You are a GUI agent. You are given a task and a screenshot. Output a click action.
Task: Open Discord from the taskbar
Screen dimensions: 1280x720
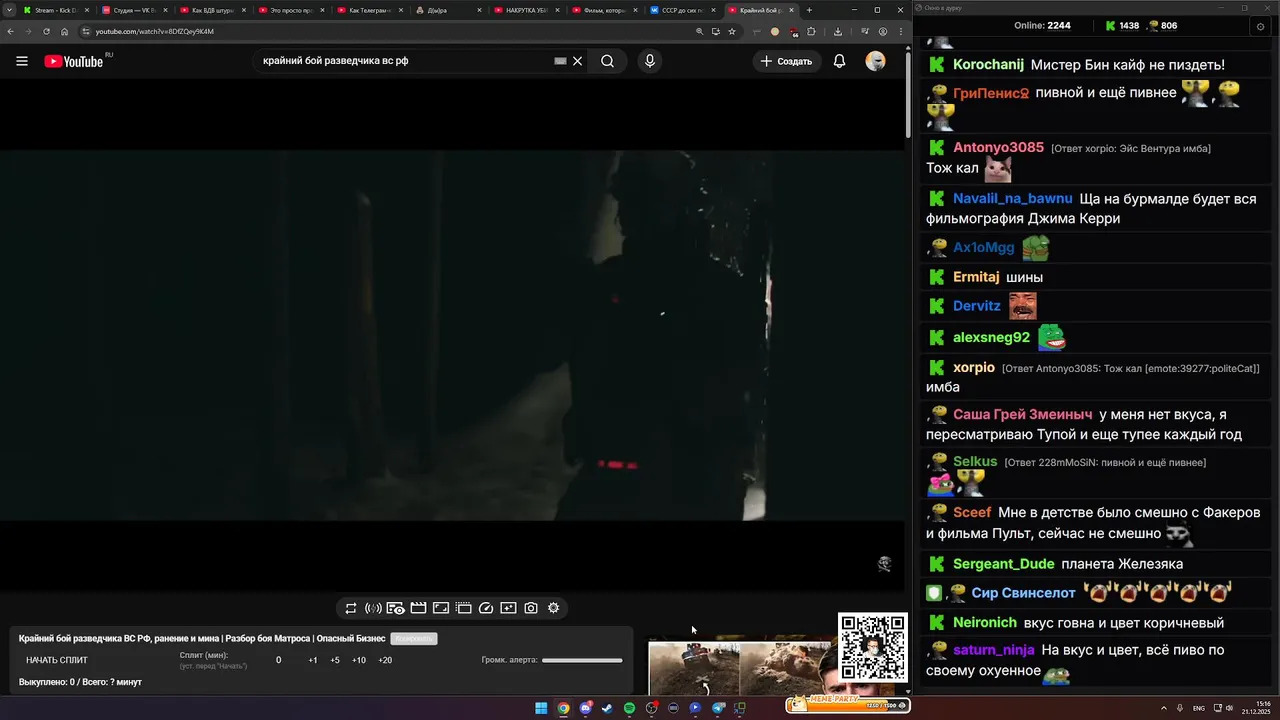pos(585,708)
